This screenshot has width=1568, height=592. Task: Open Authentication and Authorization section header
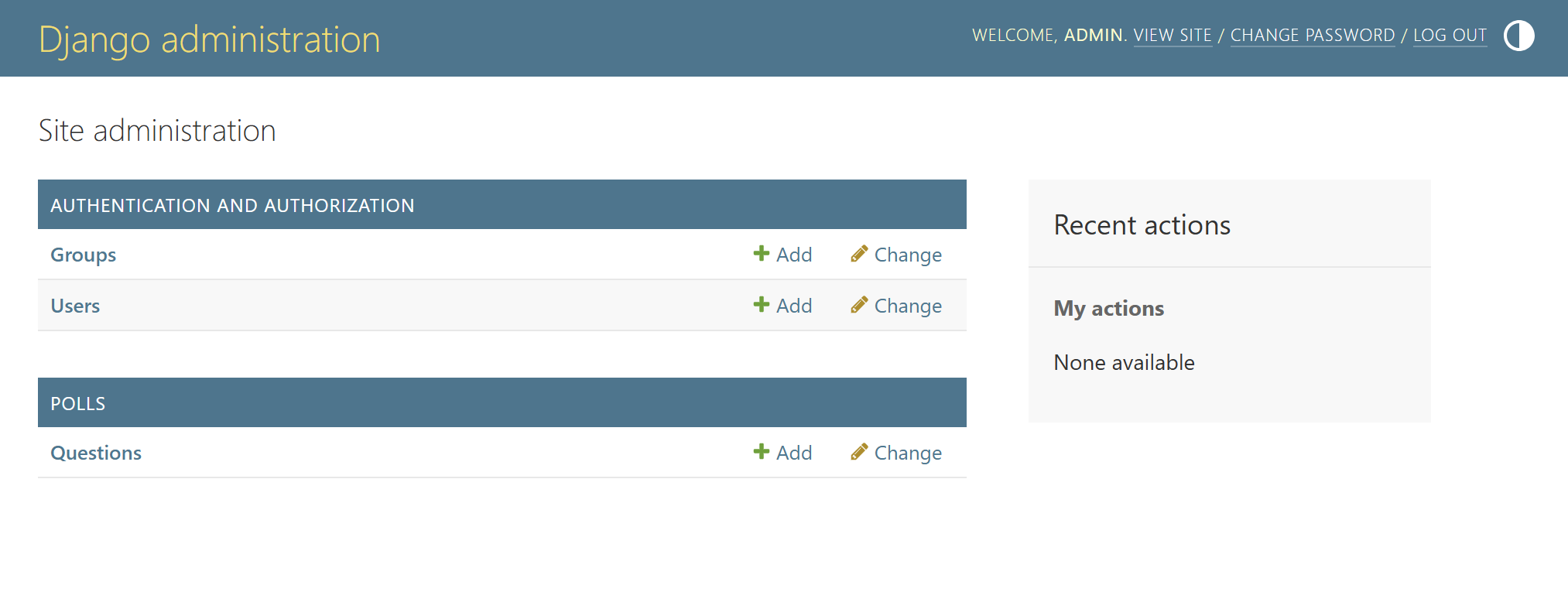[232, 206]
